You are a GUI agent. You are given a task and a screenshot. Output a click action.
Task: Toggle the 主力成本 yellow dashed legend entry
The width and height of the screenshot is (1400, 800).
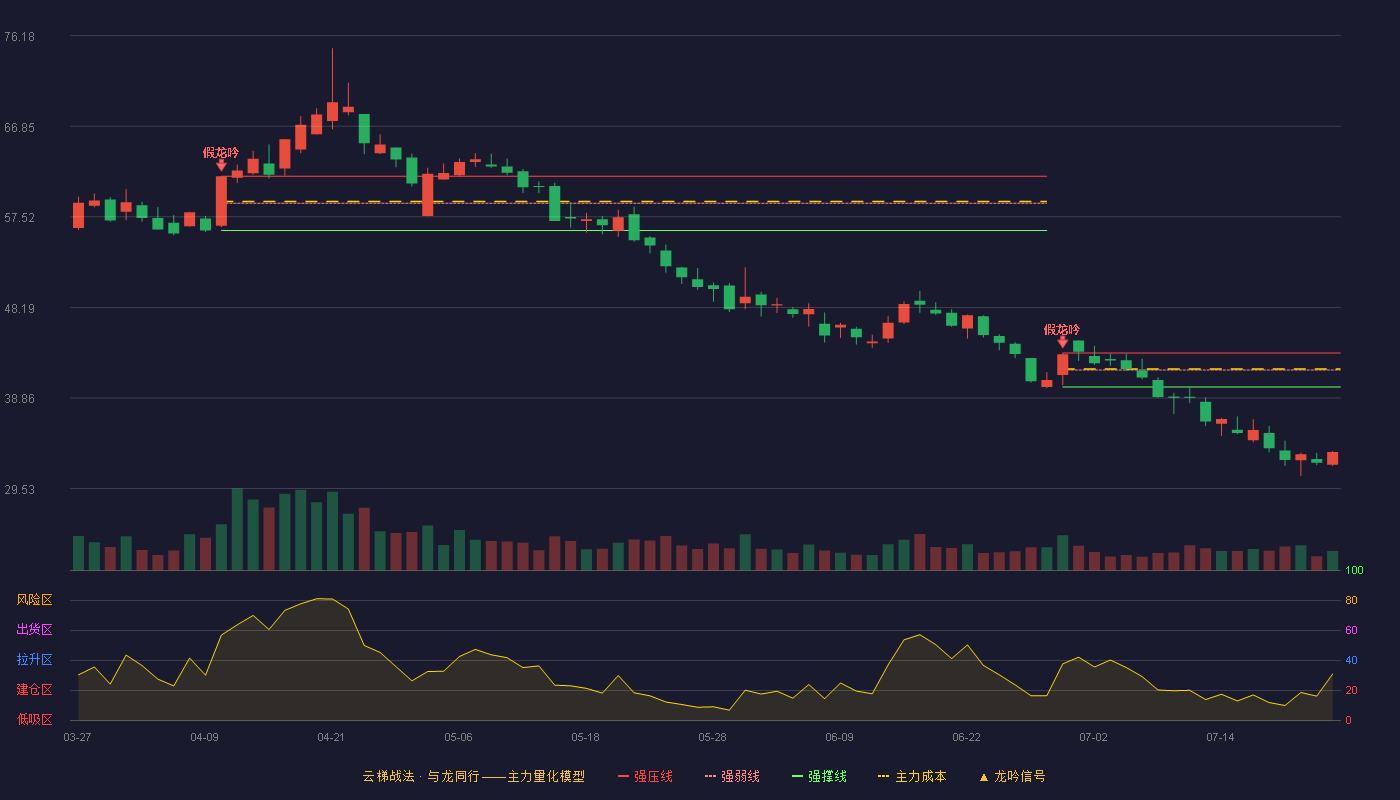tap(911, 776)
